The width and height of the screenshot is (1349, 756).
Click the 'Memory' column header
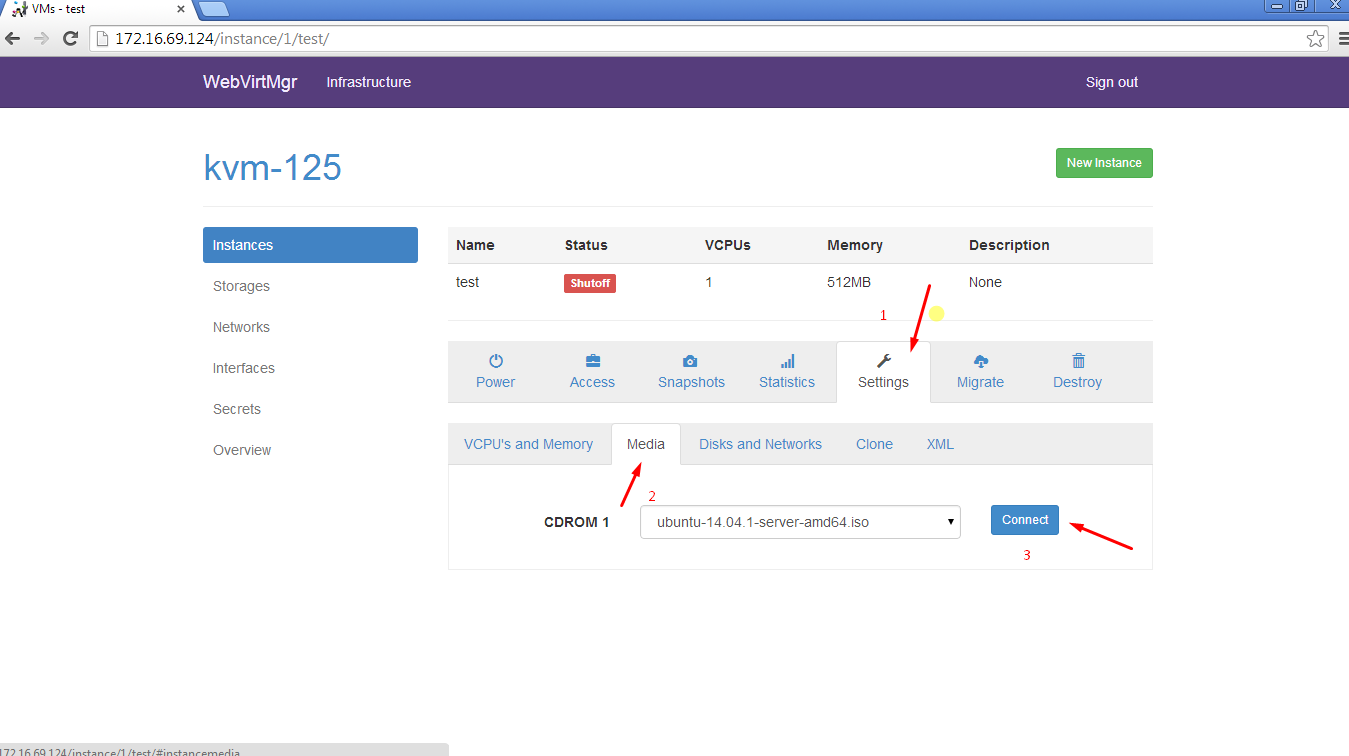855,245
